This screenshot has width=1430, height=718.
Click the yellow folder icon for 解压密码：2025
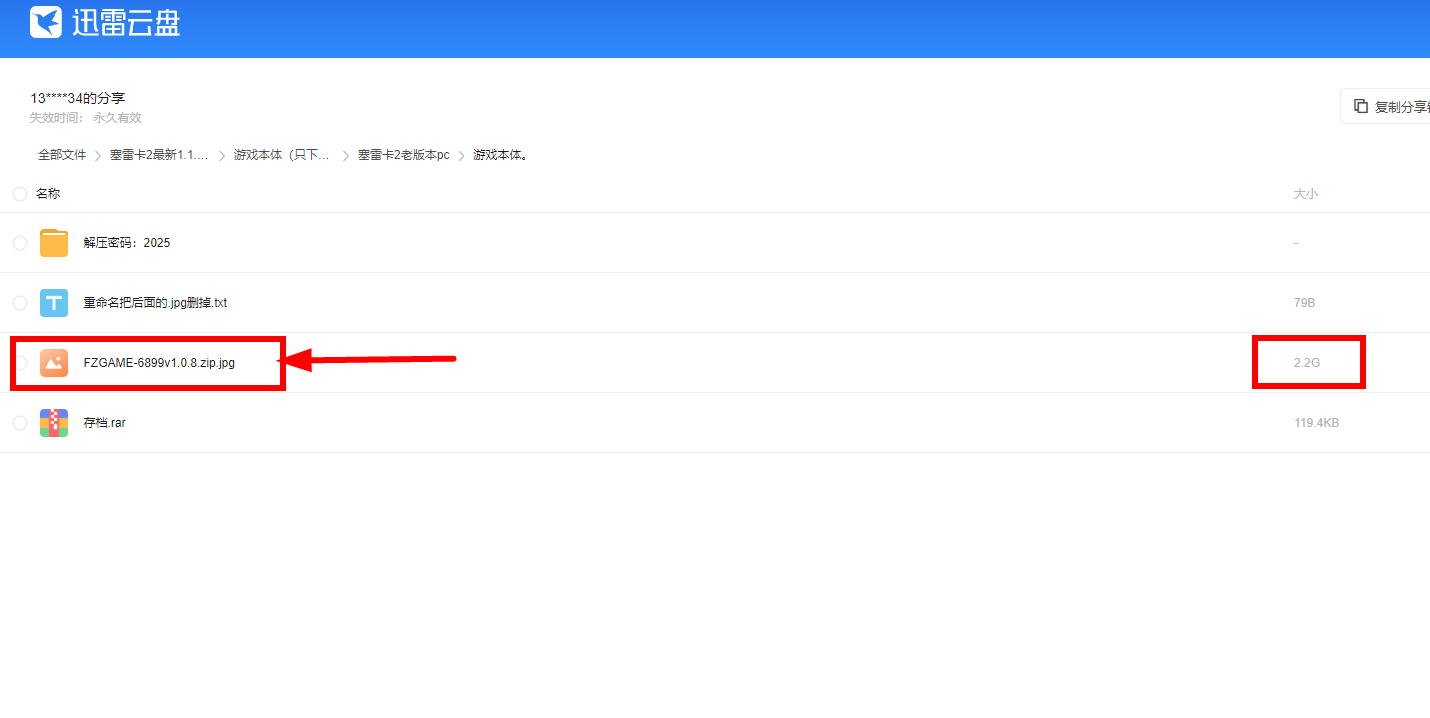point(54,243)
